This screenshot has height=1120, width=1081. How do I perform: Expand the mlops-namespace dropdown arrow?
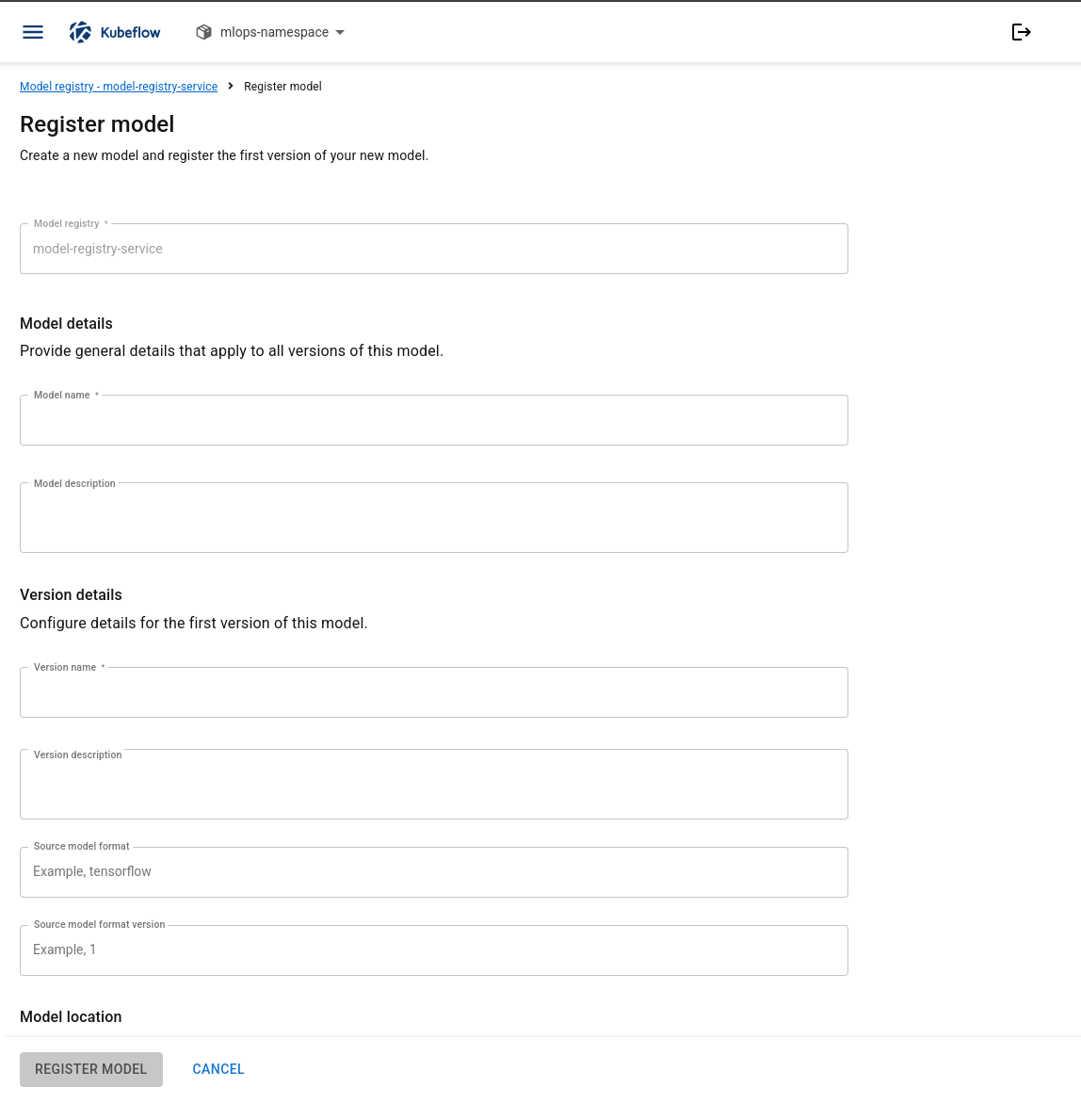click(340, 32)
